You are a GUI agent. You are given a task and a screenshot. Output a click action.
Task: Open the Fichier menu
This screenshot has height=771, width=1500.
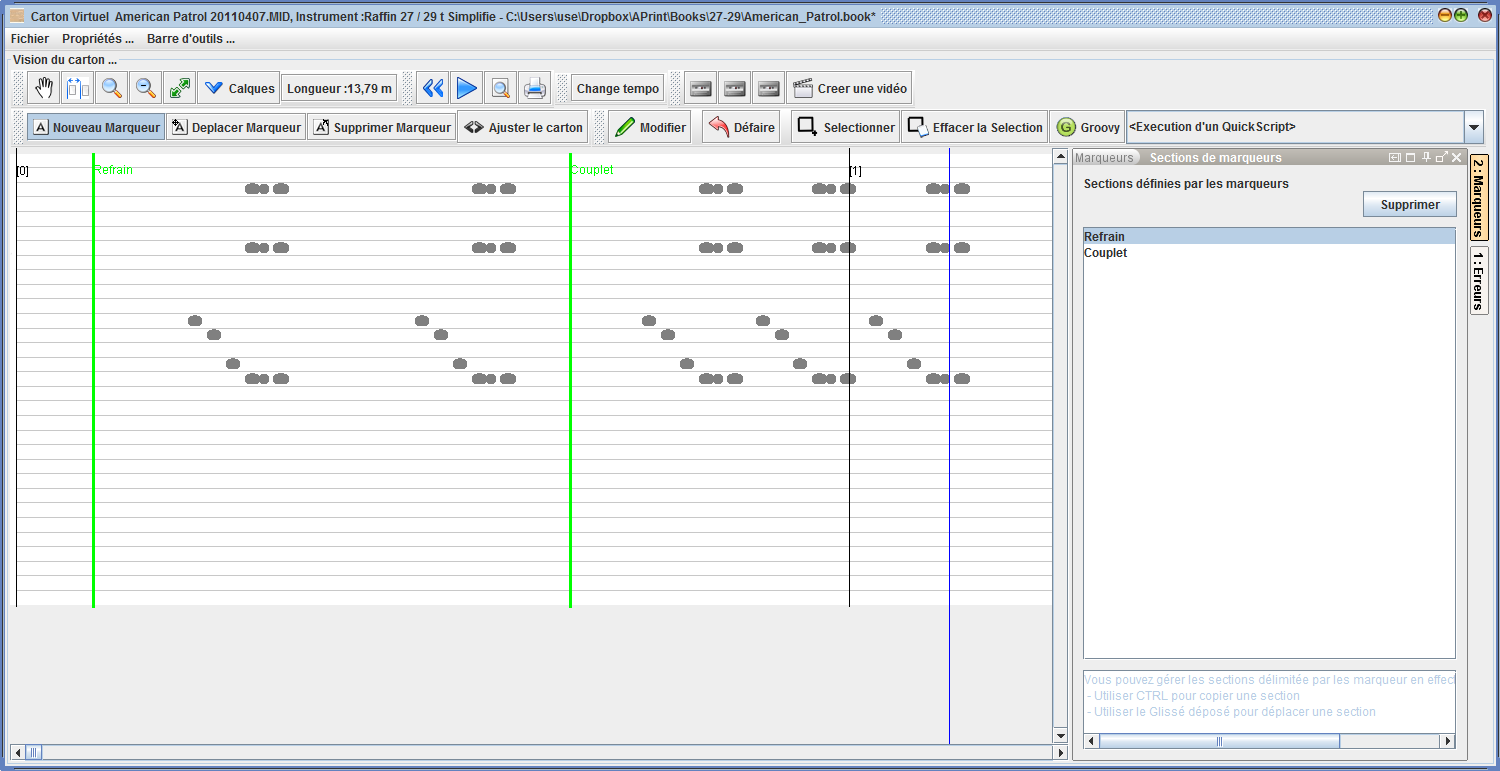point(29,39)
